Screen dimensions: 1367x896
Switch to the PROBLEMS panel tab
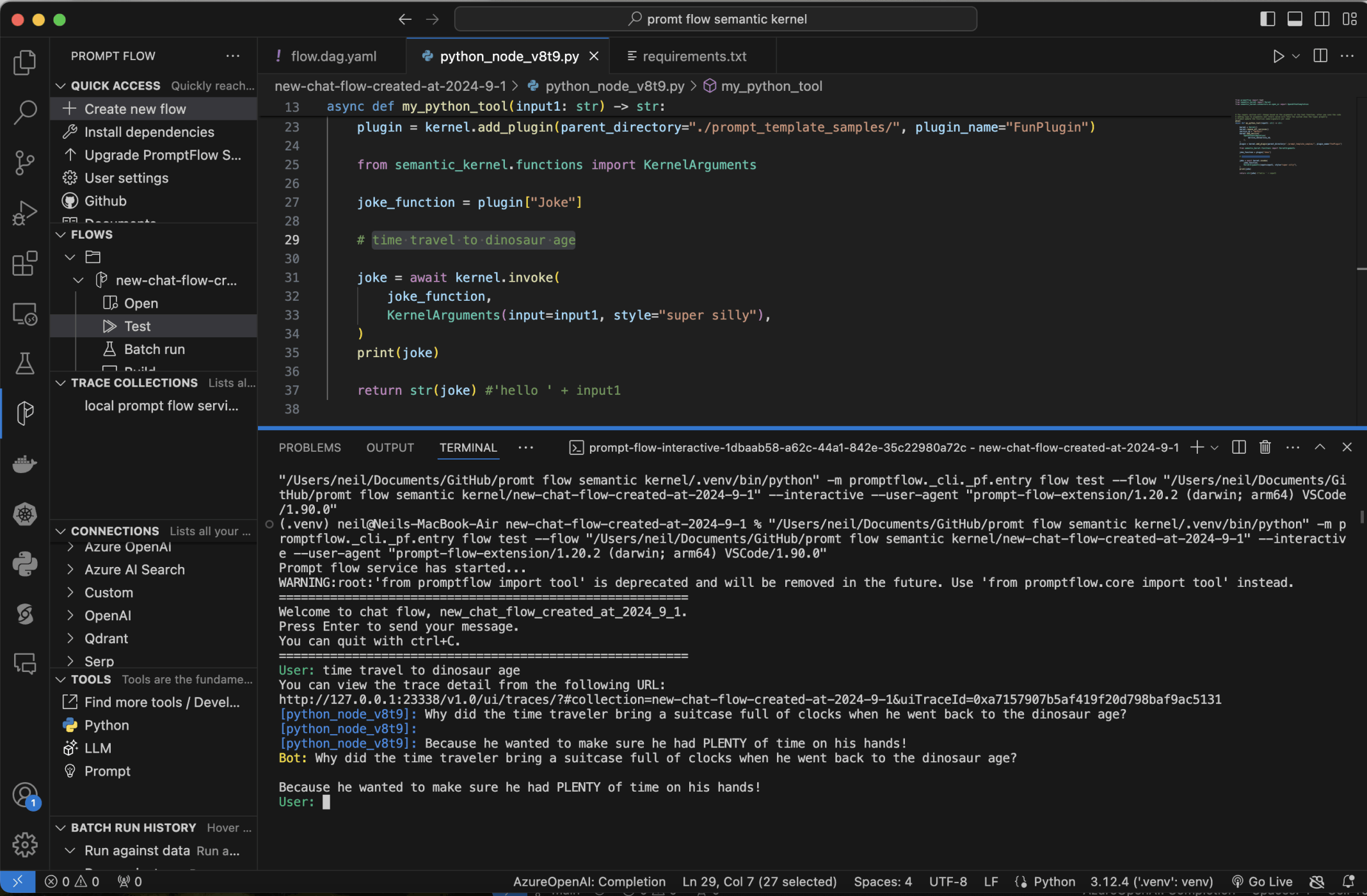[310, 447]
